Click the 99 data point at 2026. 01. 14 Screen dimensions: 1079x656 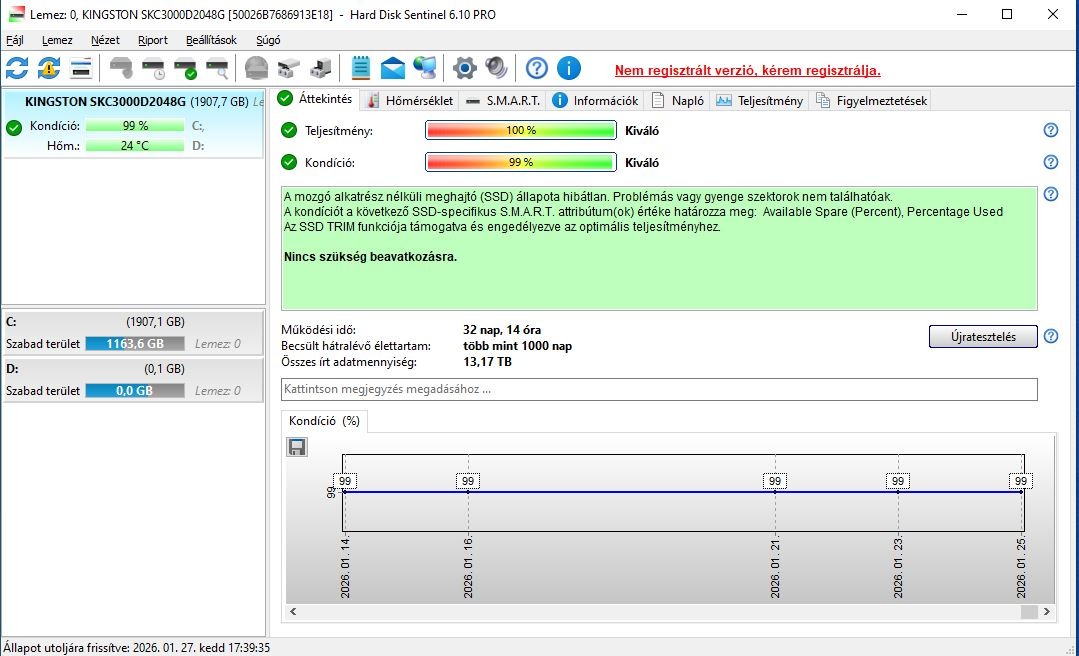[345, 481]
